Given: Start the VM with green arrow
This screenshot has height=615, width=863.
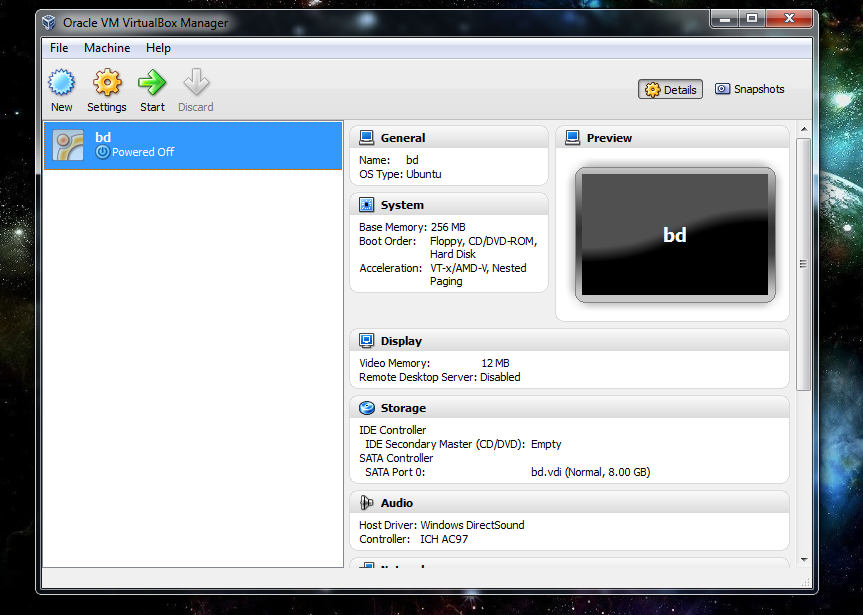Looking at the screenshot, I should (152, 83).
